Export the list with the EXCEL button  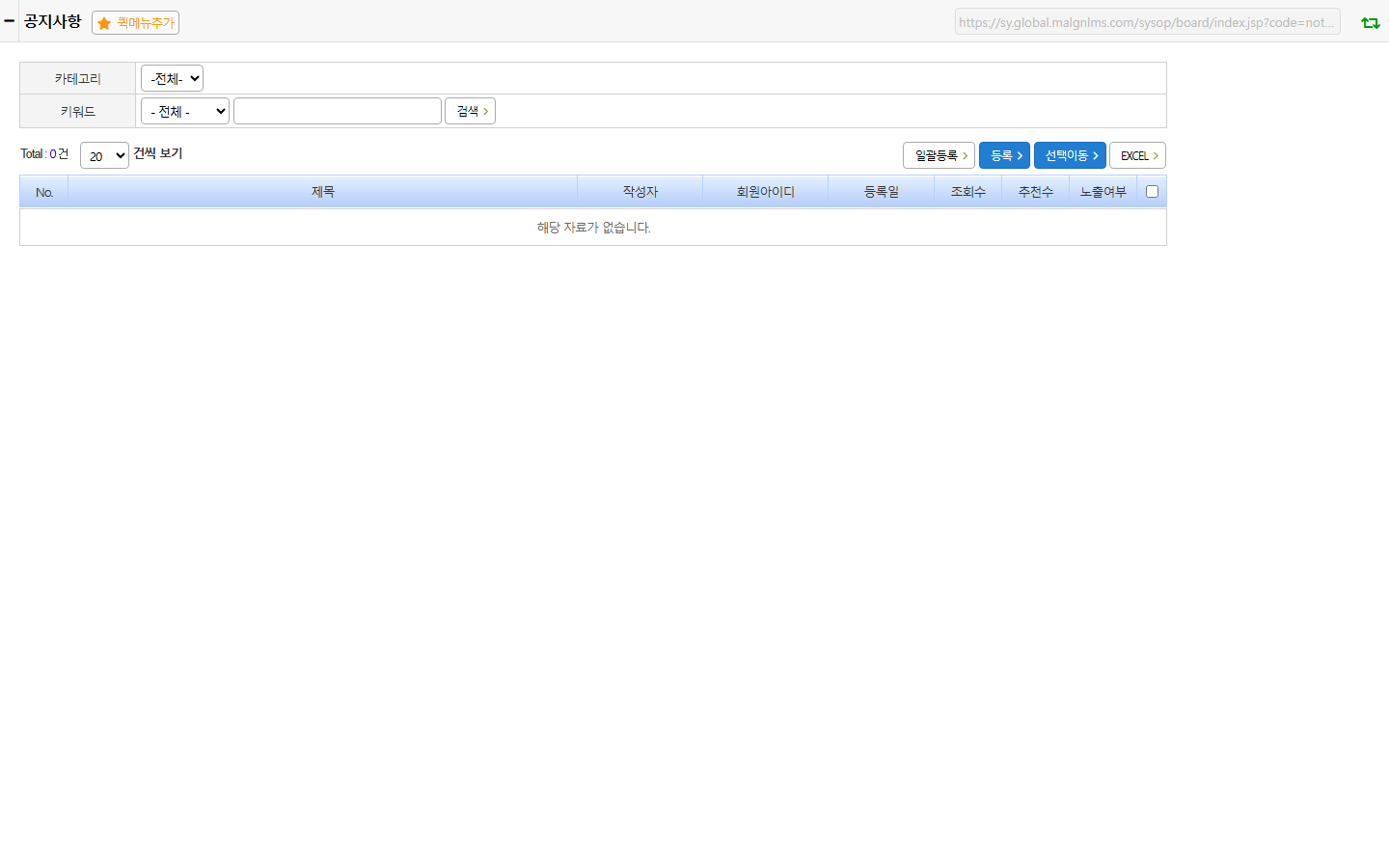coord(1137,155)
